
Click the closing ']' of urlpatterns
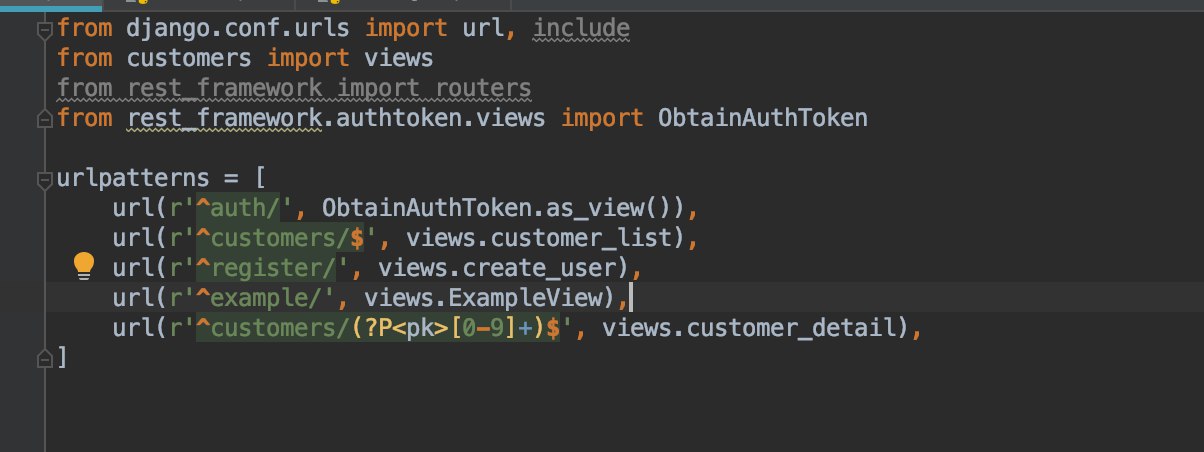[63, 357]
